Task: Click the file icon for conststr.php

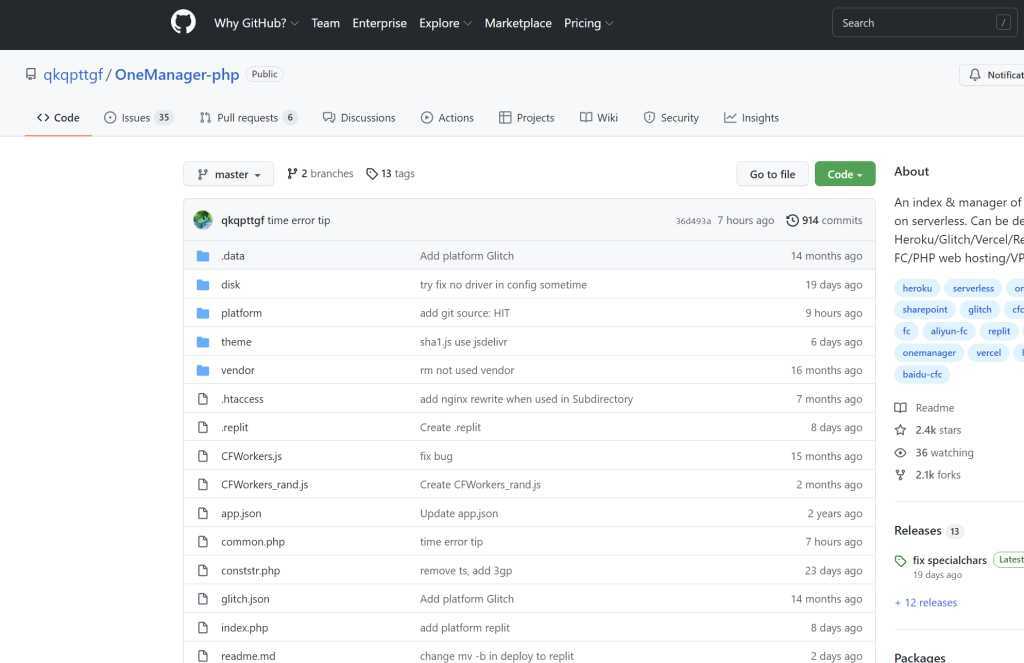Action: [203, 570]
